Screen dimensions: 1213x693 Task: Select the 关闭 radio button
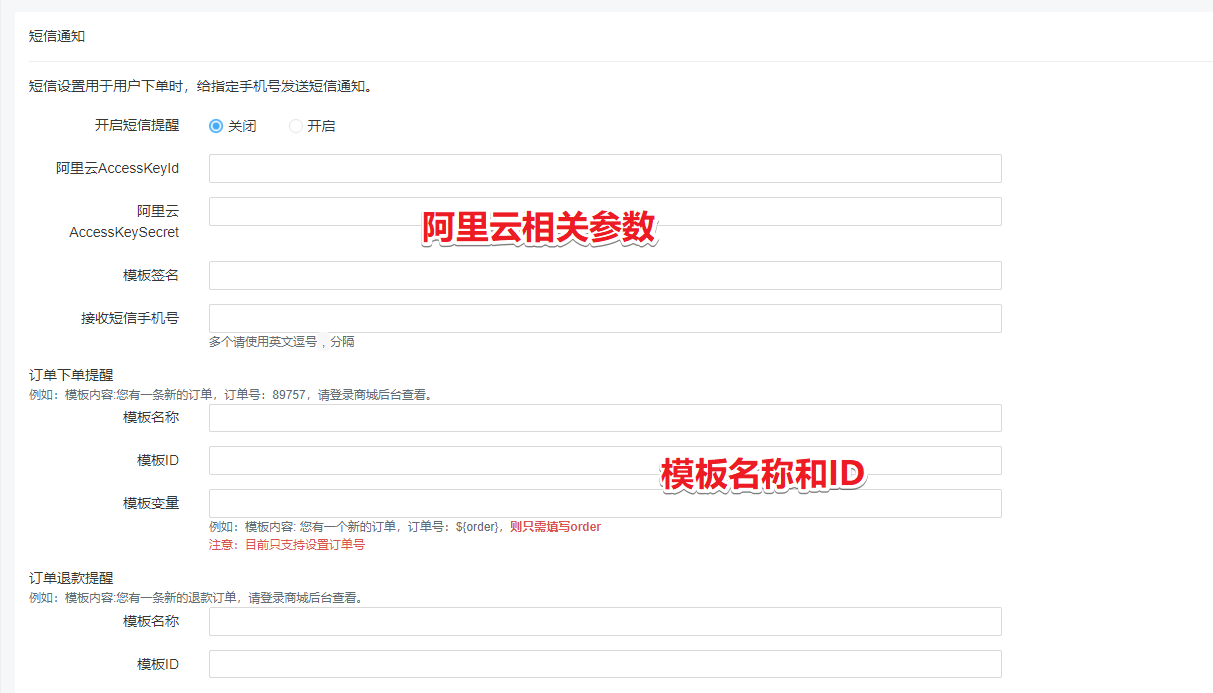coord(216,126)
